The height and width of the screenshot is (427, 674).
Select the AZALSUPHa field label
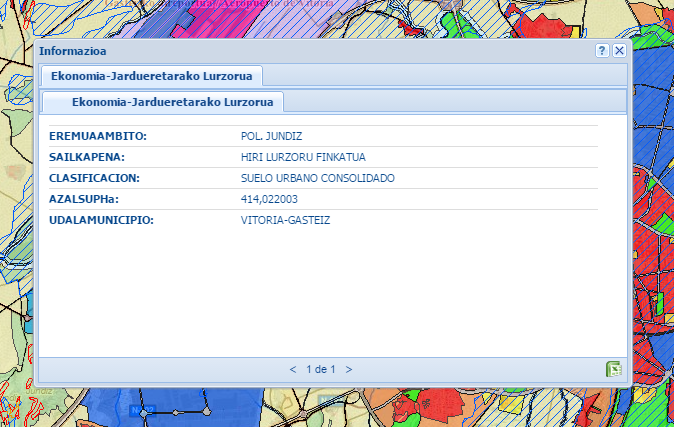pos(83,199)
